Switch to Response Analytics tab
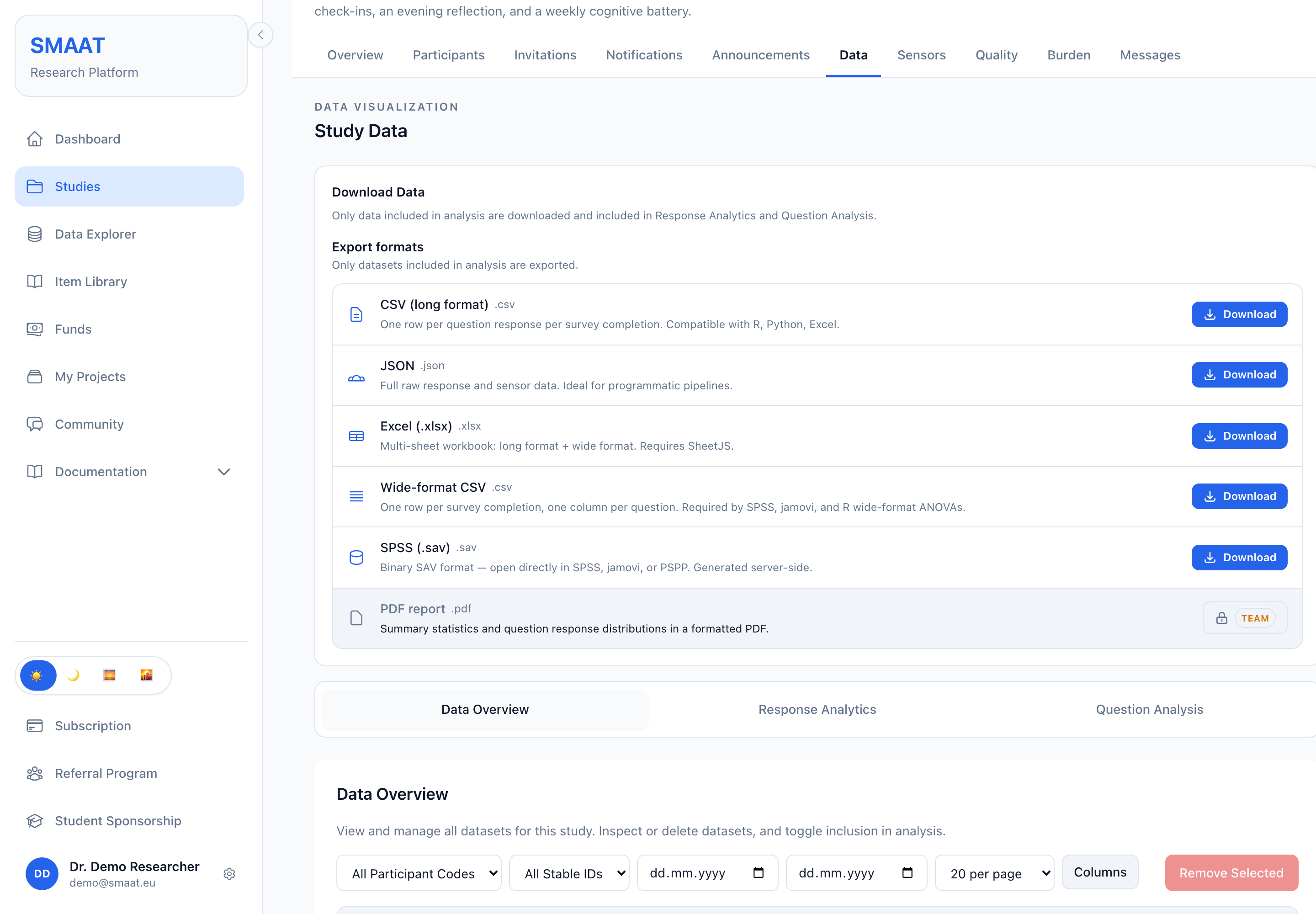Screen dimensions: 1316x914 click(x=817, y=710)
